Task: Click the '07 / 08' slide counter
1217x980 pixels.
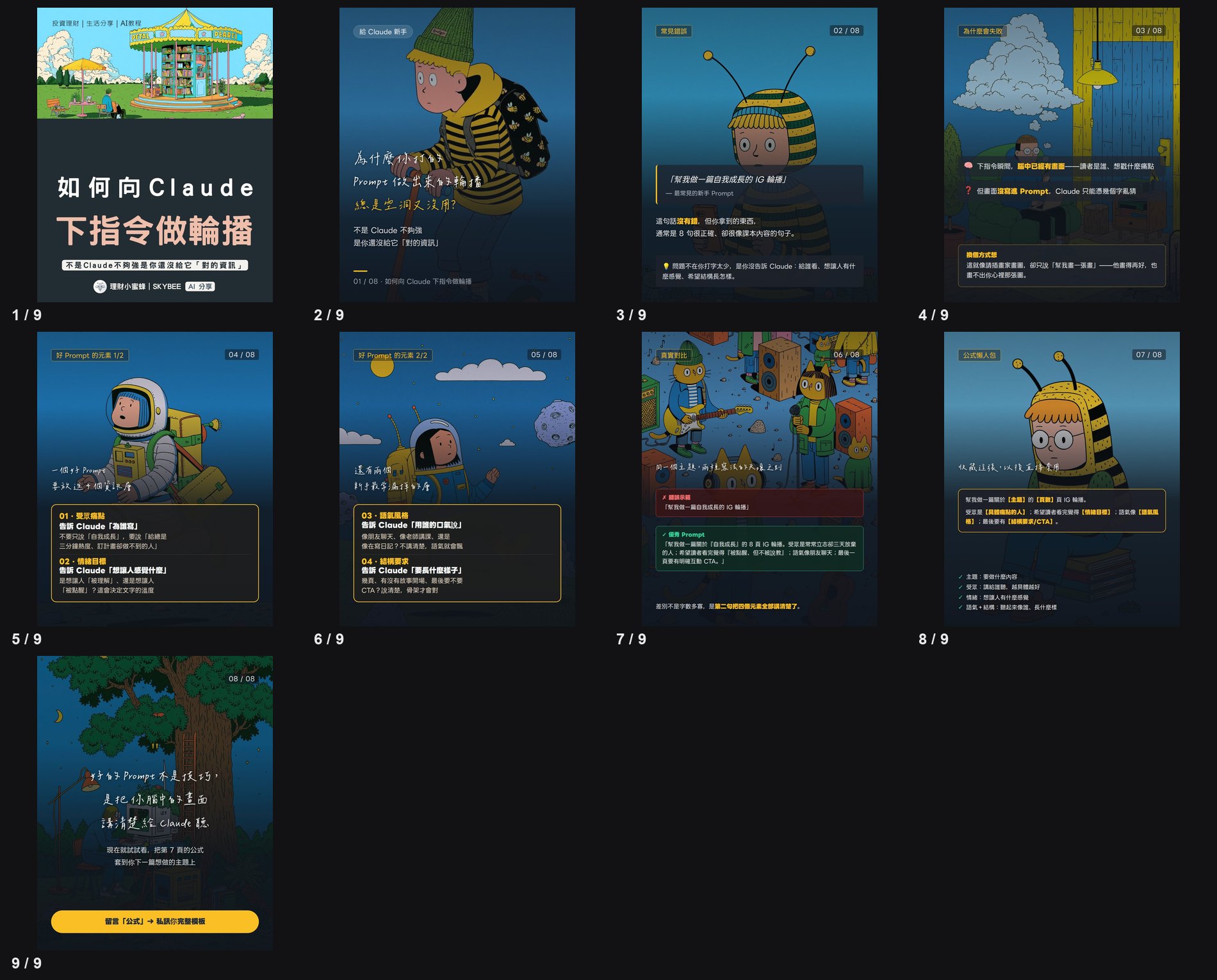Action: pos(1149,355)
